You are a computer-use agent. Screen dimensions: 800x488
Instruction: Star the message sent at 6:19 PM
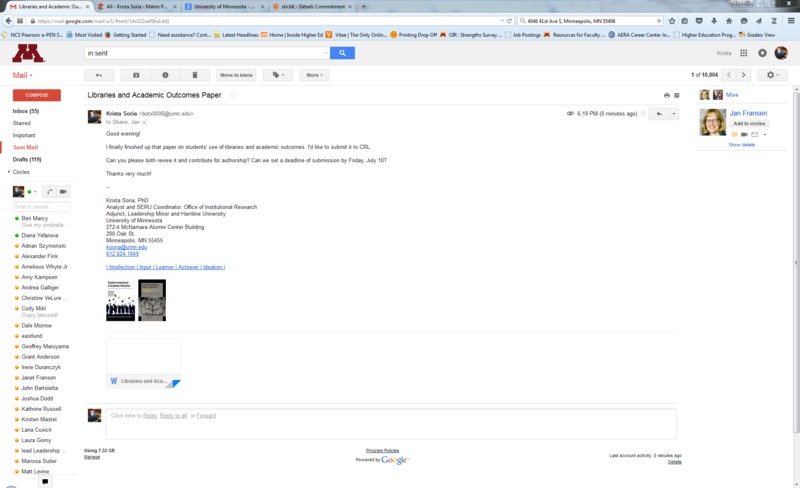point(644,114)
